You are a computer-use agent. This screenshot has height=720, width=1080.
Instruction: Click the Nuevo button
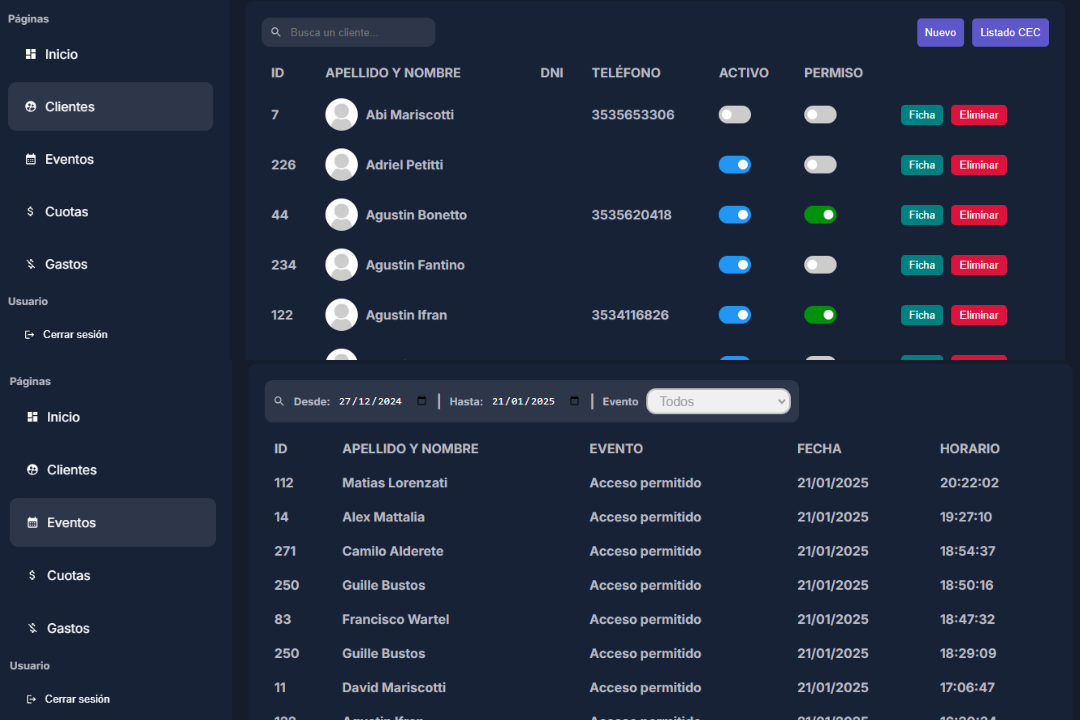940,33
